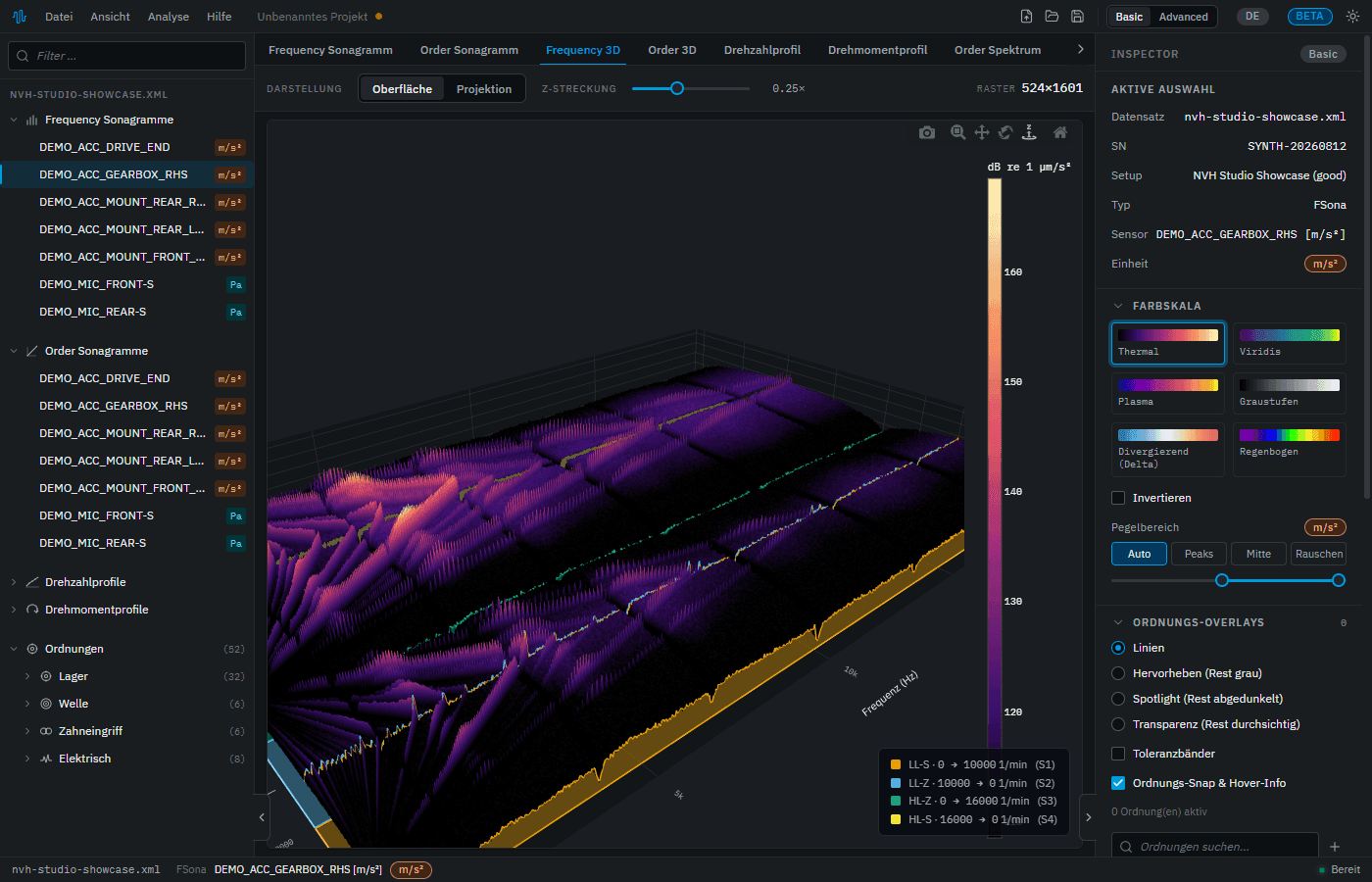Click the Drehzahlprofile line chart icon

32,582
